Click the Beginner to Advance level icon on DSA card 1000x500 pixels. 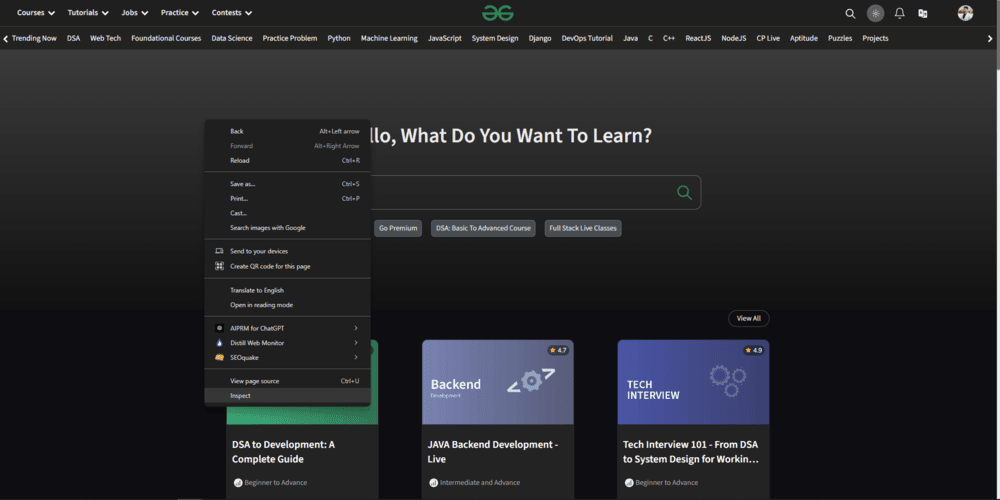point(238,483)
